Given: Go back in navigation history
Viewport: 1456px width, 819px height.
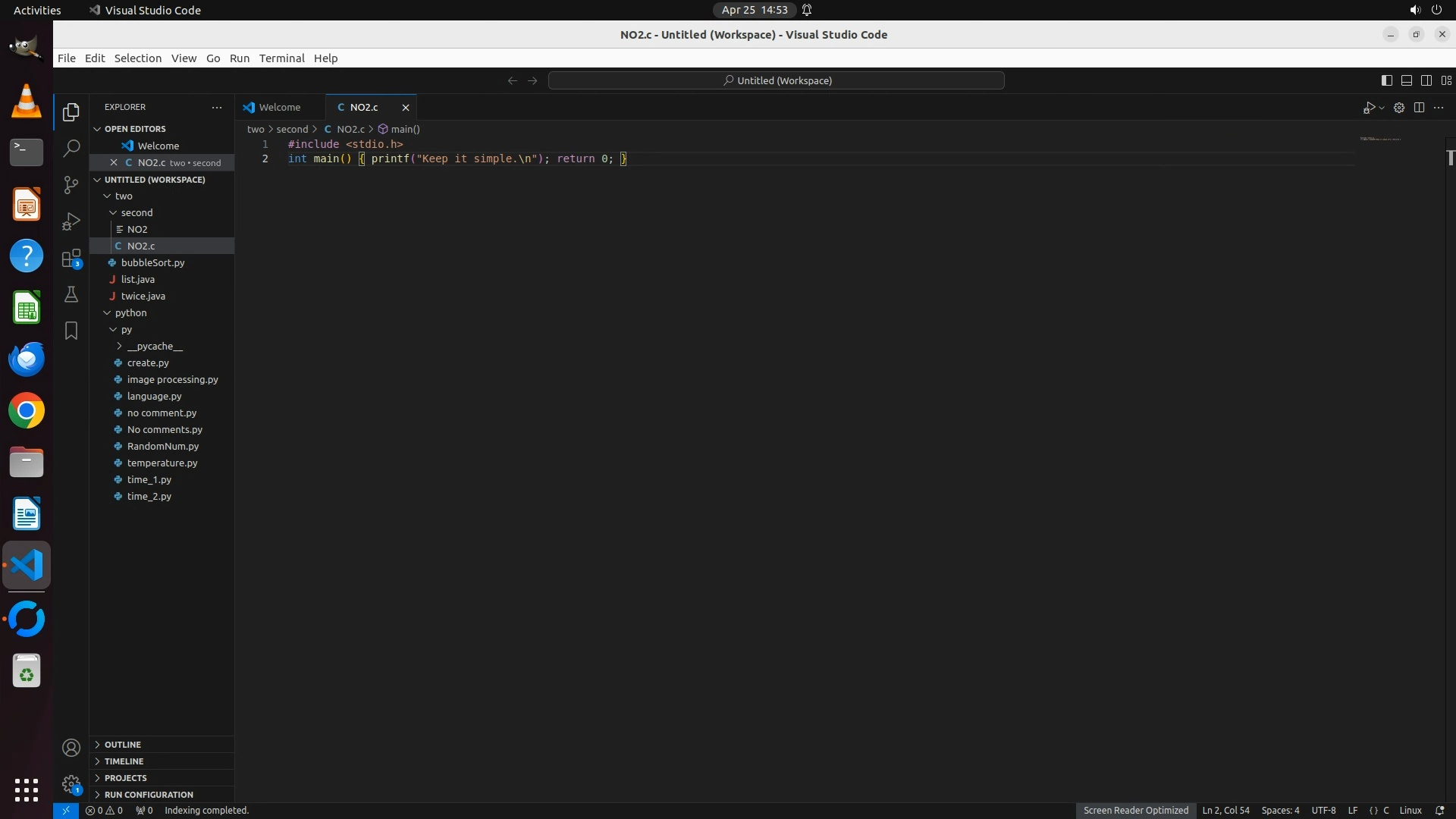Looking at the screenshot, I should point(513,80).
